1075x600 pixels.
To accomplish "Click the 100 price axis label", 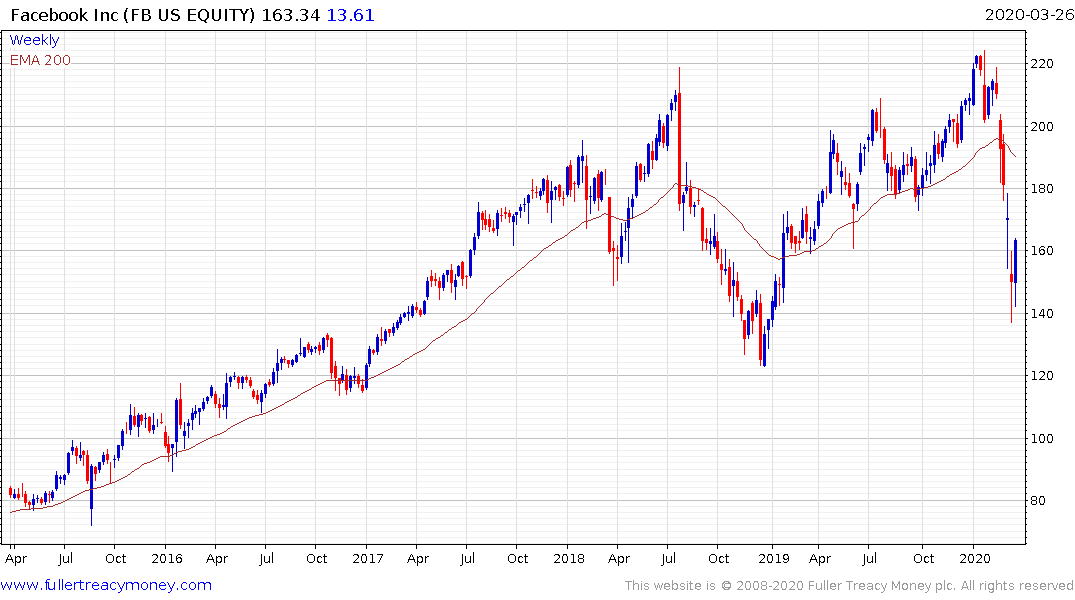I will pos(1042,438).
